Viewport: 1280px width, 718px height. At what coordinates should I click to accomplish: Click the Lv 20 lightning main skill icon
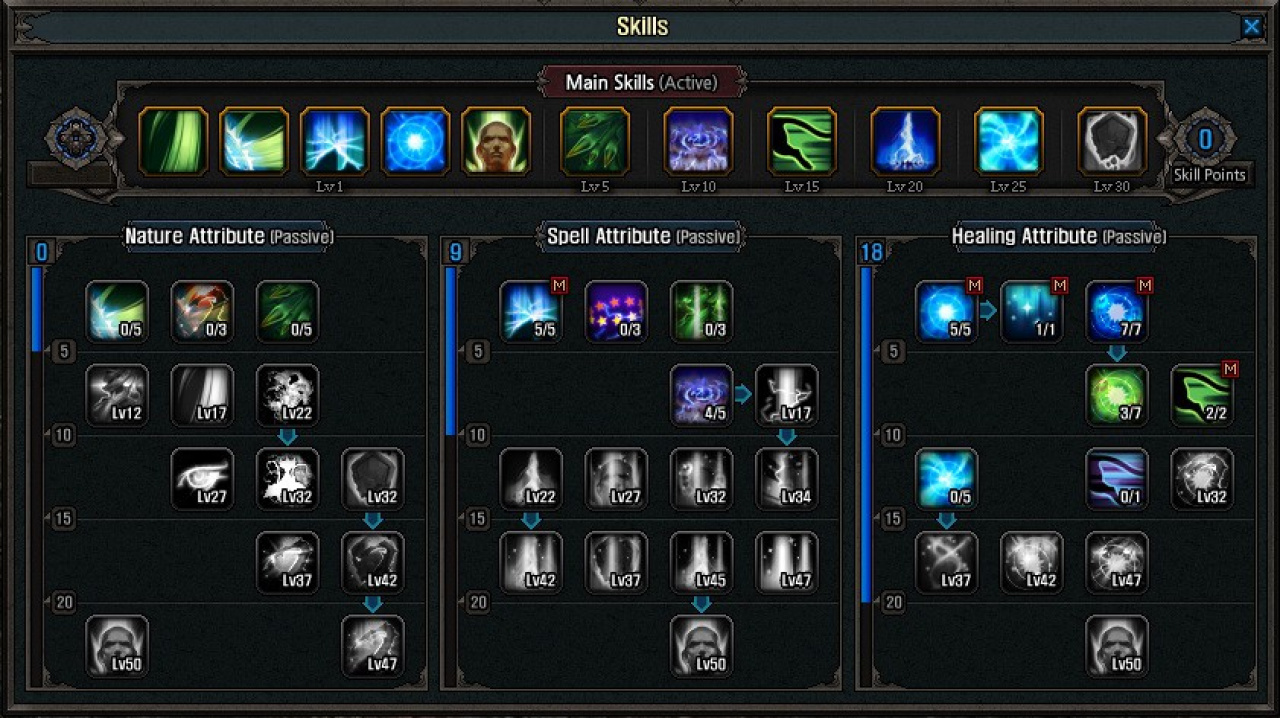click(905, 142)
